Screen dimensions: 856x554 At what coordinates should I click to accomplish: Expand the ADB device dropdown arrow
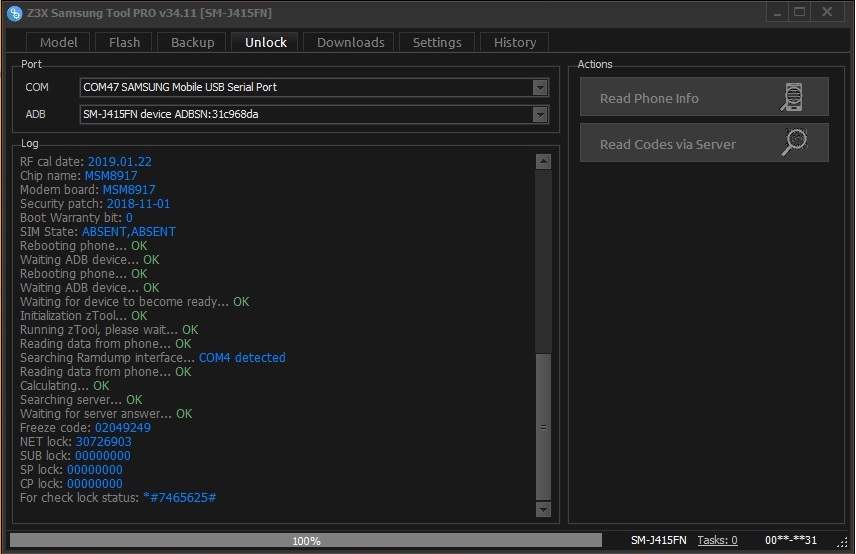tap(540, 115)
